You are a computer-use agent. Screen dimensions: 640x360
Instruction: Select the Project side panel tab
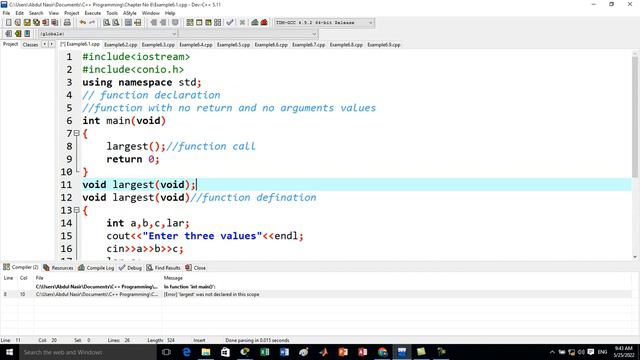click(x=10, y=44)
